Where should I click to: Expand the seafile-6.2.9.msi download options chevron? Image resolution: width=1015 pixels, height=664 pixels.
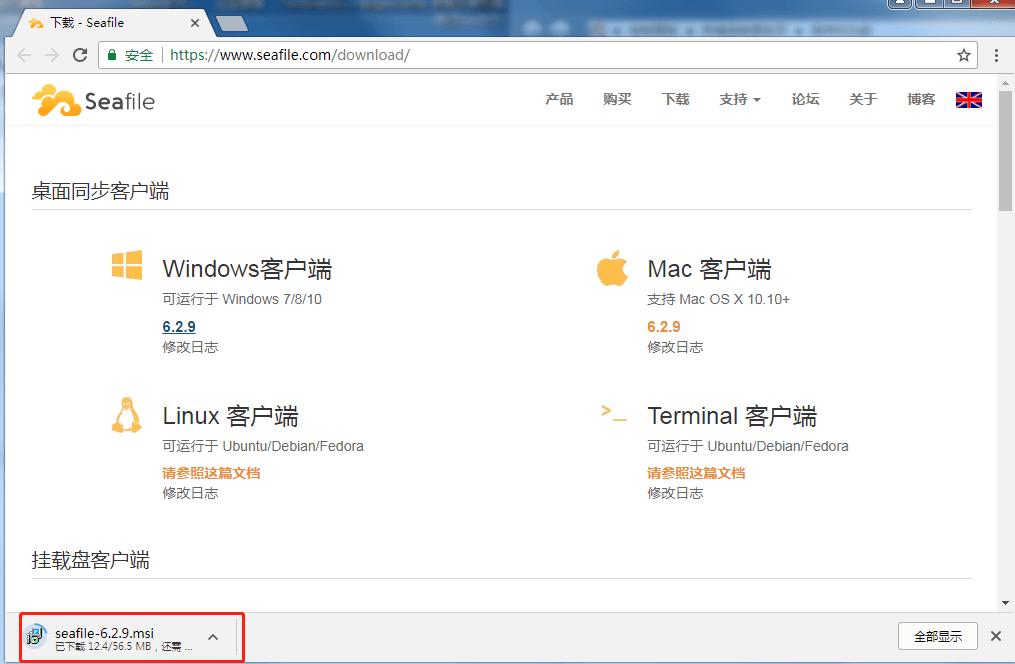(x=213, y=637)
